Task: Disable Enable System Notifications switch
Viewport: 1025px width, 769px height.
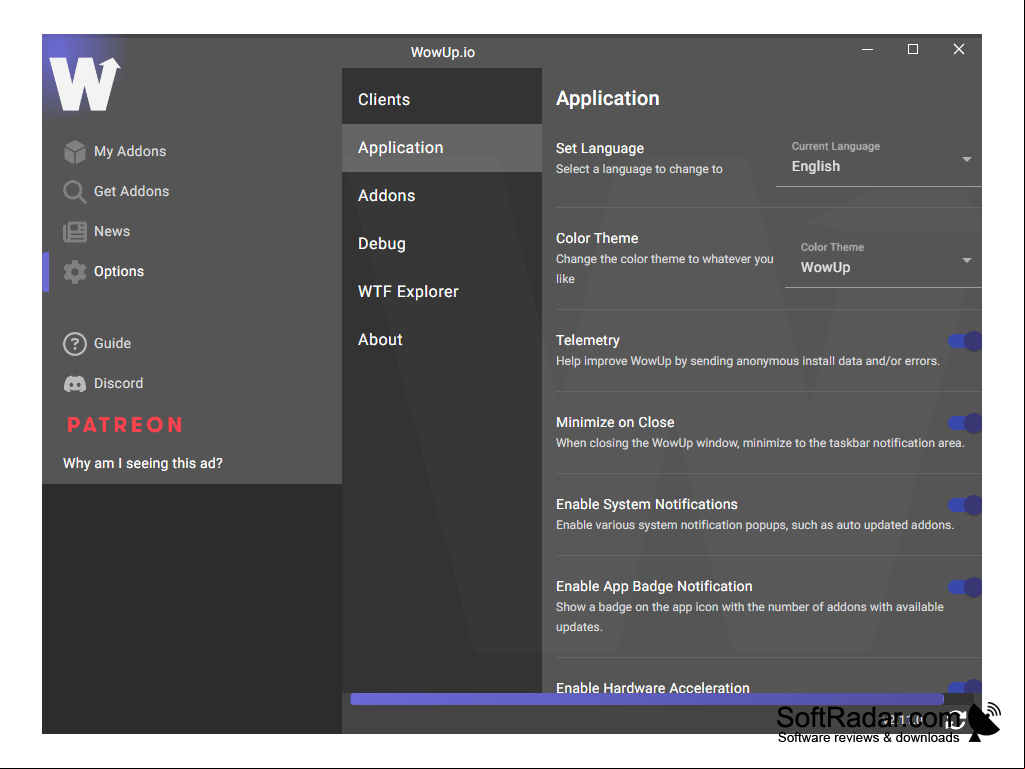Action: tap(966, 505)
